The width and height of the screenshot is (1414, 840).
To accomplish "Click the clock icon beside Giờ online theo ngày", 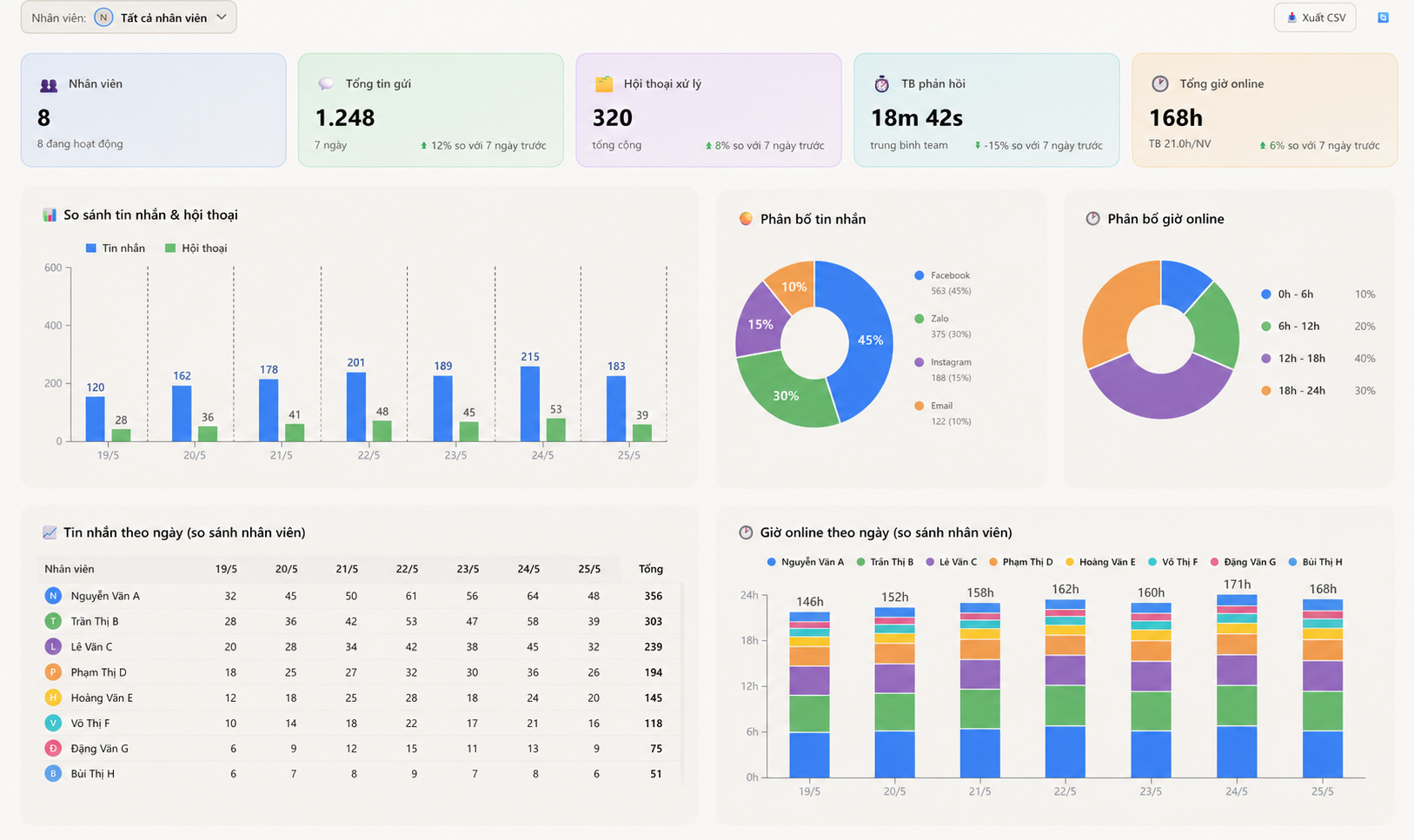I will click(x=746, y=532).
